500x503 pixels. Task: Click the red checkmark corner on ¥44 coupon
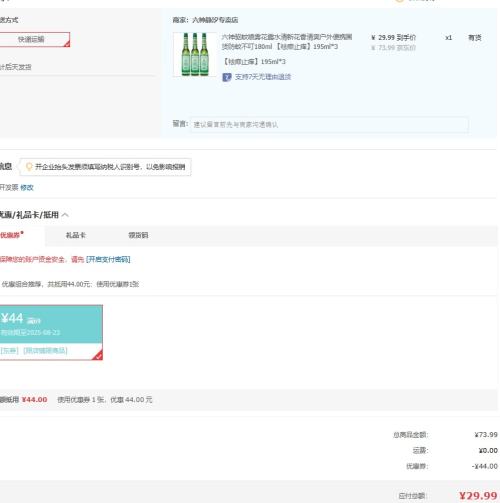point(97,355)
